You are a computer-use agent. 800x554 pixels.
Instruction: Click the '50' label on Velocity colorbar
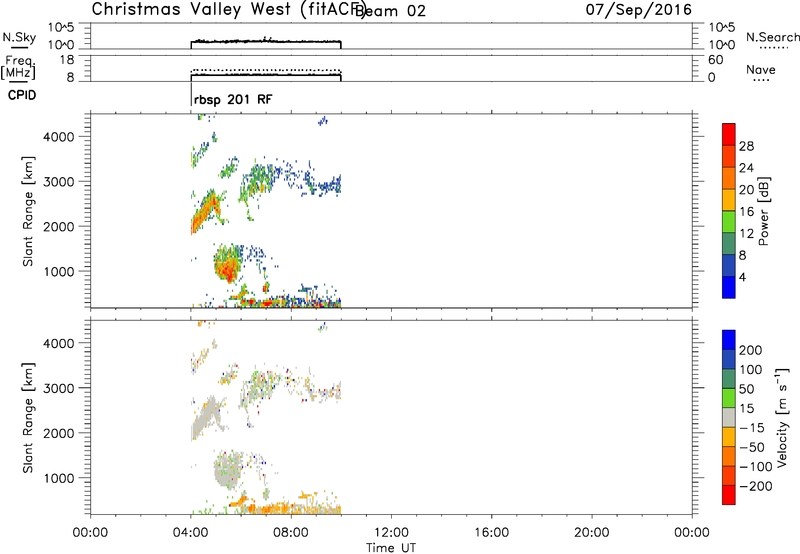pyautogui.click(x=746, y=389)
